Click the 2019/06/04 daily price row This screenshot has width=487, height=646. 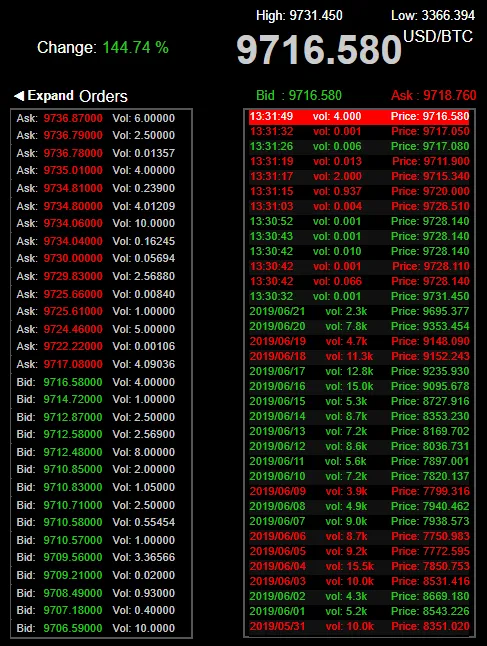[x=359, y=566]
